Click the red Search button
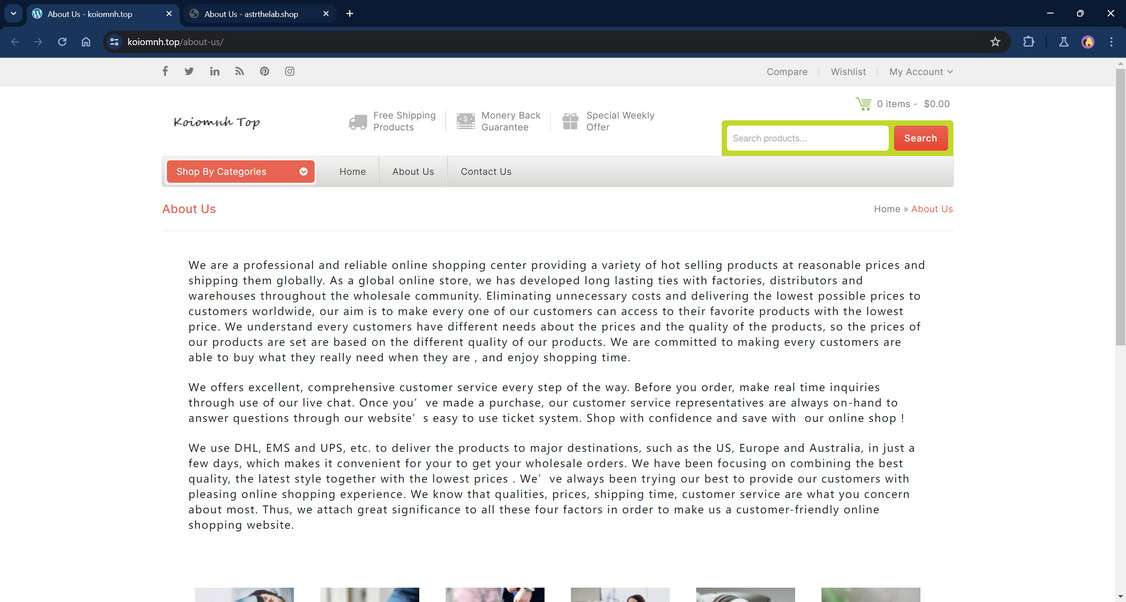The image size is (1126, 602). [x=921, y=138]
